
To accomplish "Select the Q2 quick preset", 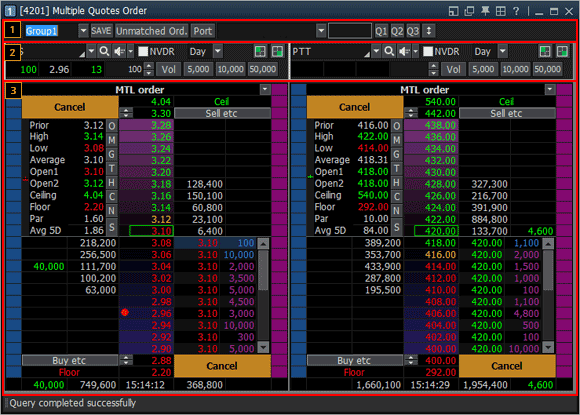I will (397, 31).
